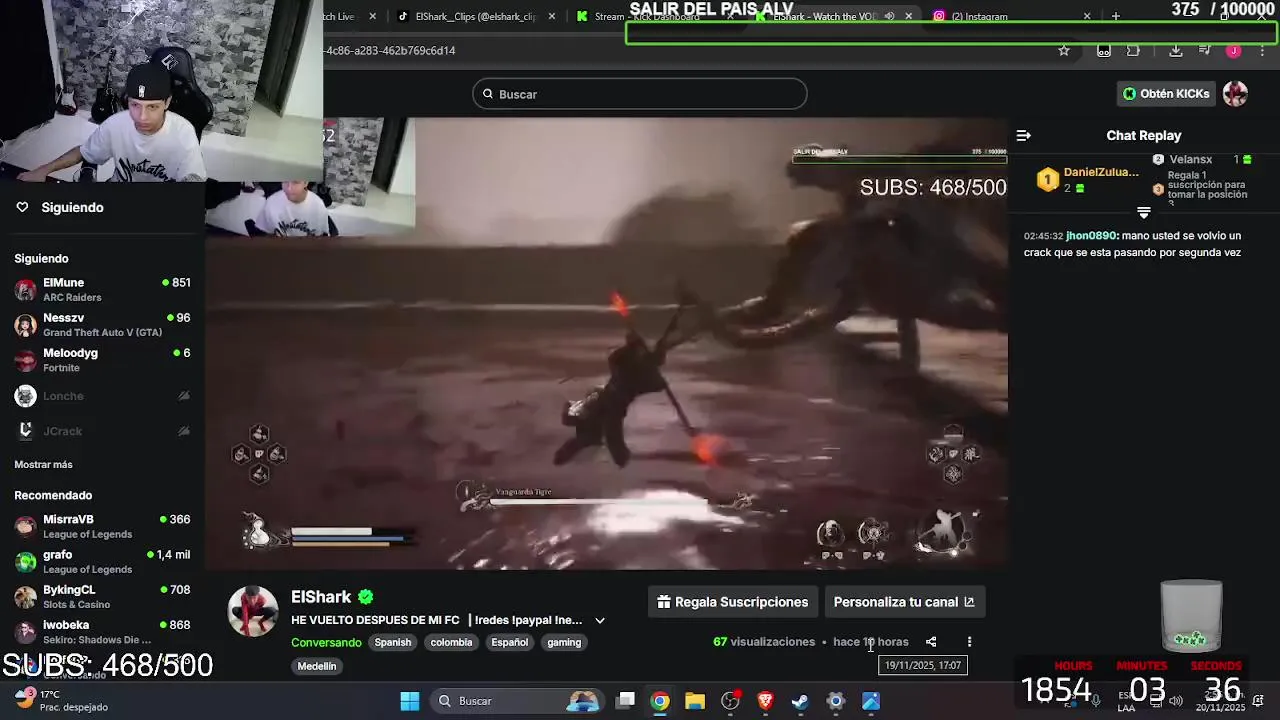Share the VOD with the share icon

point(931,642)
